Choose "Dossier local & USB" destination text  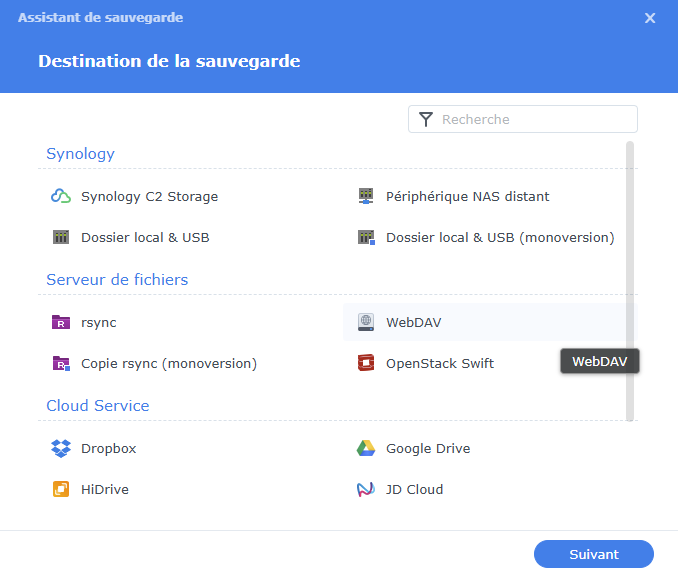145,237
